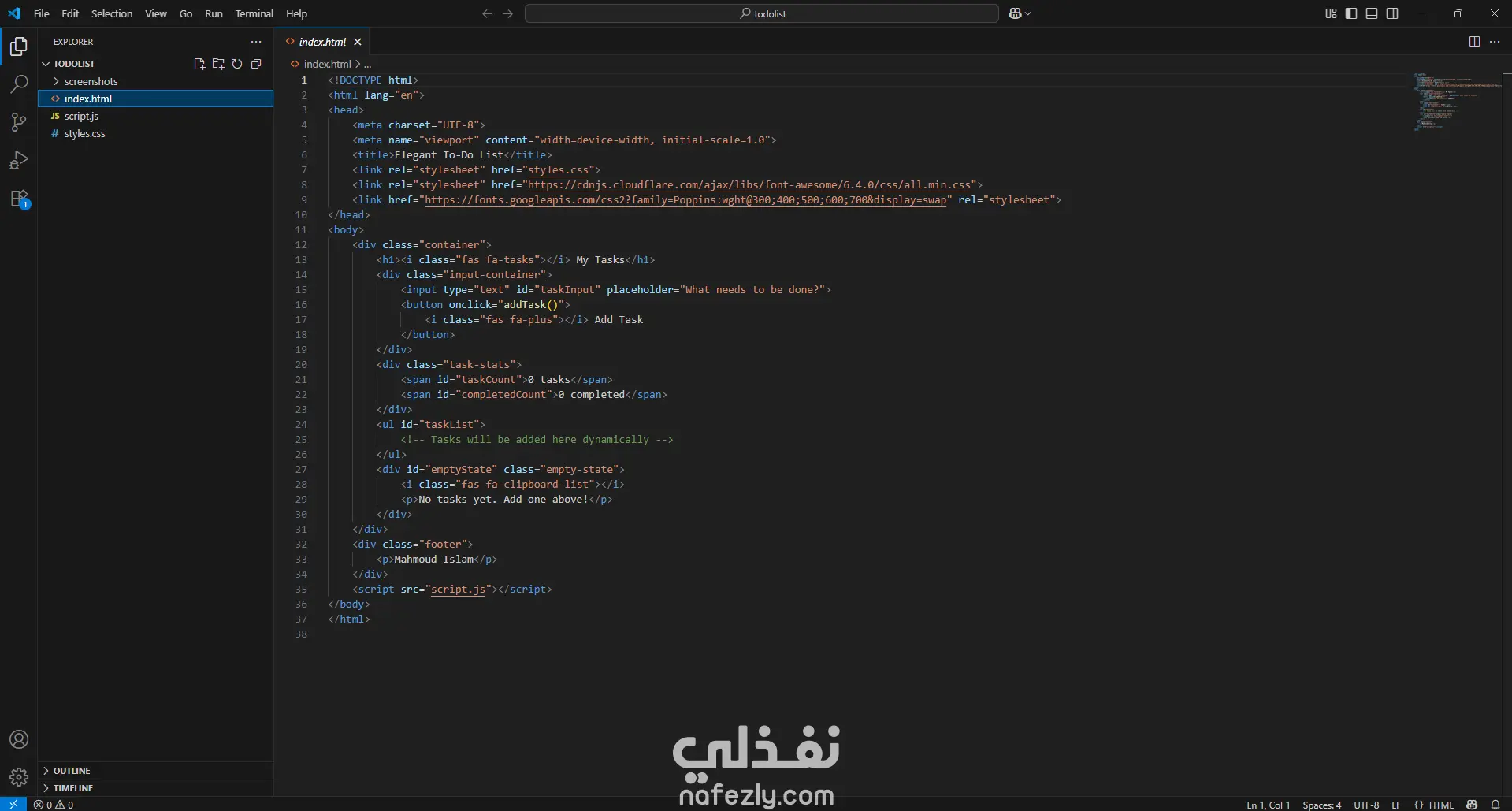Go forward in navigation history
This screenshot has width=1512, height=811.
click(507, 13)
